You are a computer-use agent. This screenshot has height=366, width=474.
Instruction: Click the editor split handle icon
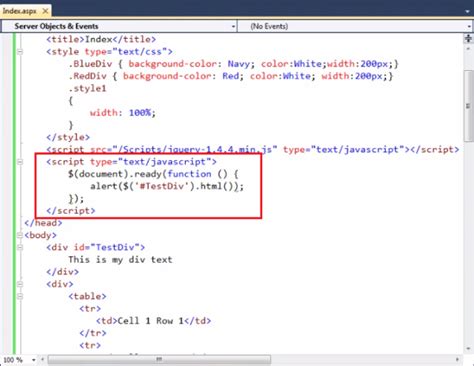[x=468, y=39]
